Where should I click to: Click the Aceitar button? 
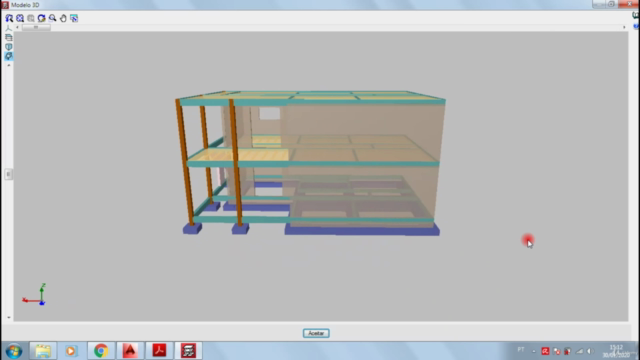point(316,333)
